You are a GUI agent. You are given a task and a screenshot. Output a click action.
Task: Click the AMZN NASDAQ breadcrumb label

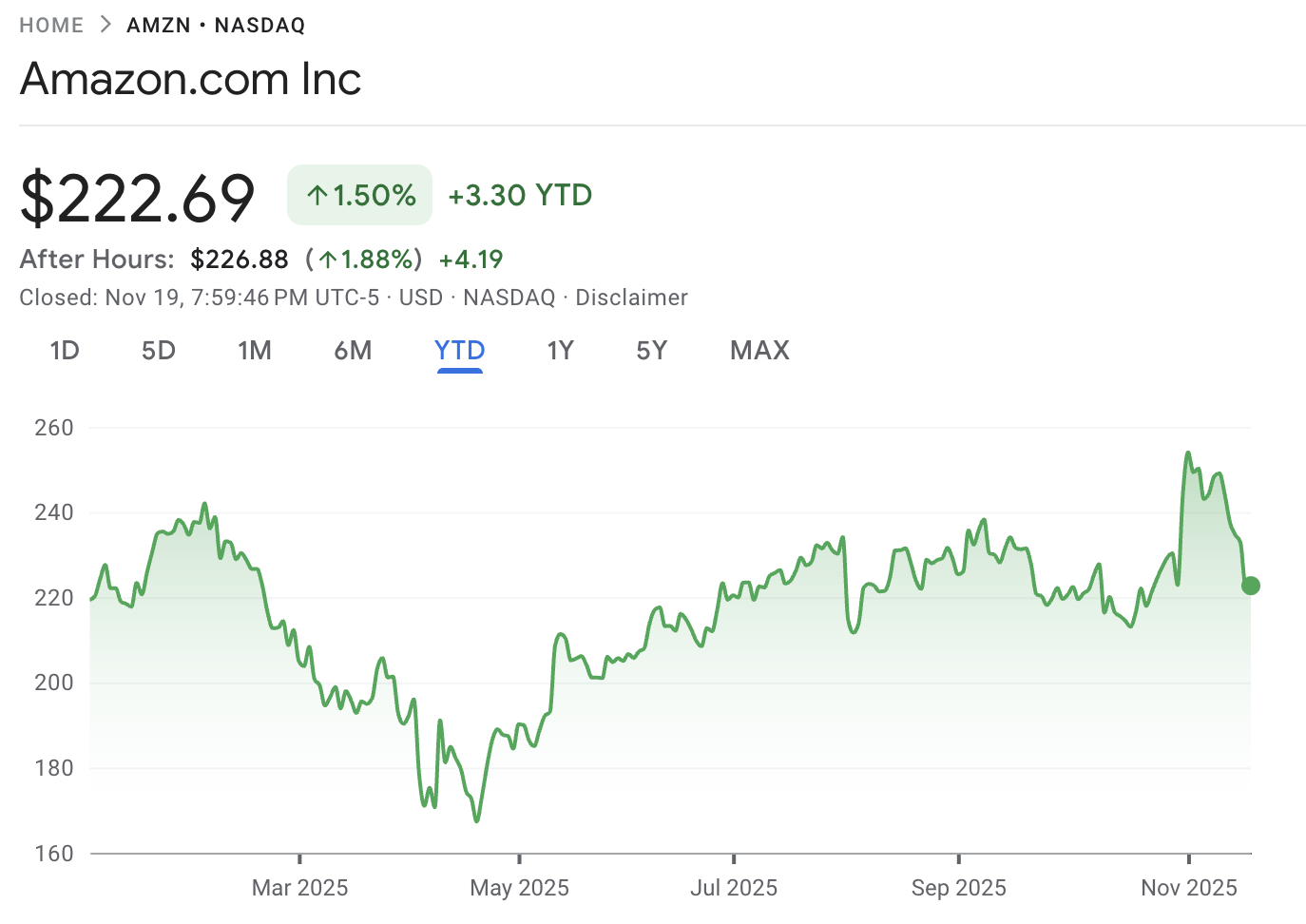pos(215,25)
